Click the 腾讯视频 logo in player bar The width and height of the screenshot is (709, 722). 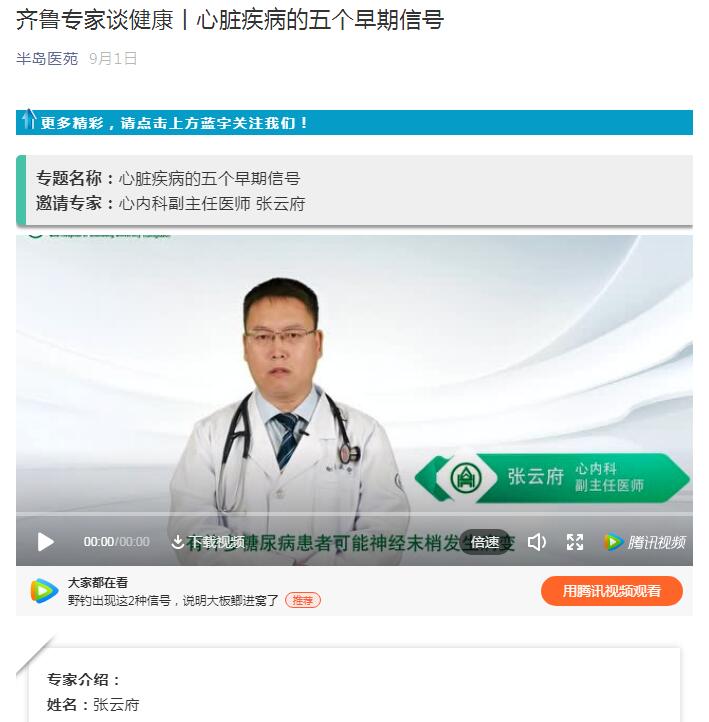click(645, 542)
